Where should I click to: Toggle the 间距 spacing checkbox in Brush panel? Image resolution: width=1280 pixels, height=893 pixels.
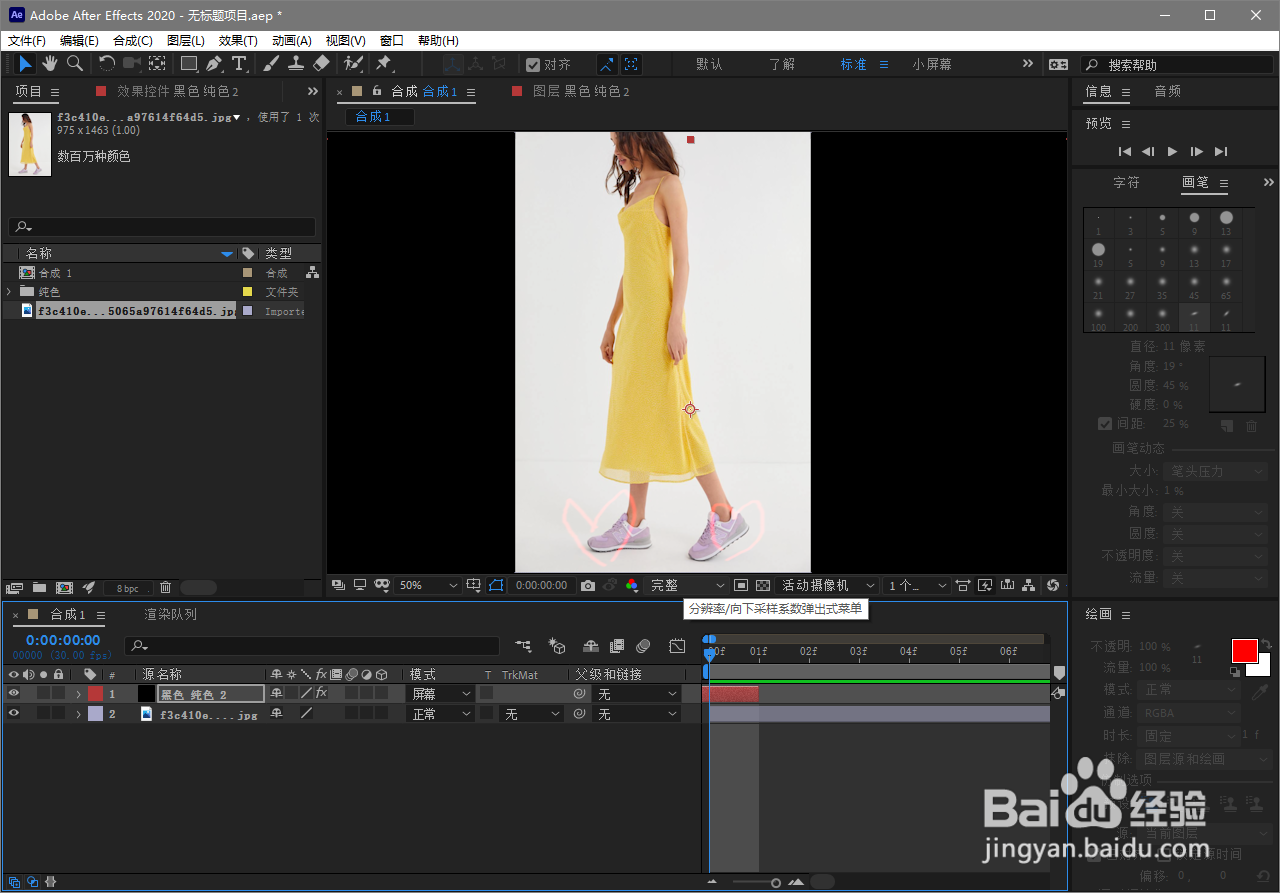tap(1105, 423)
